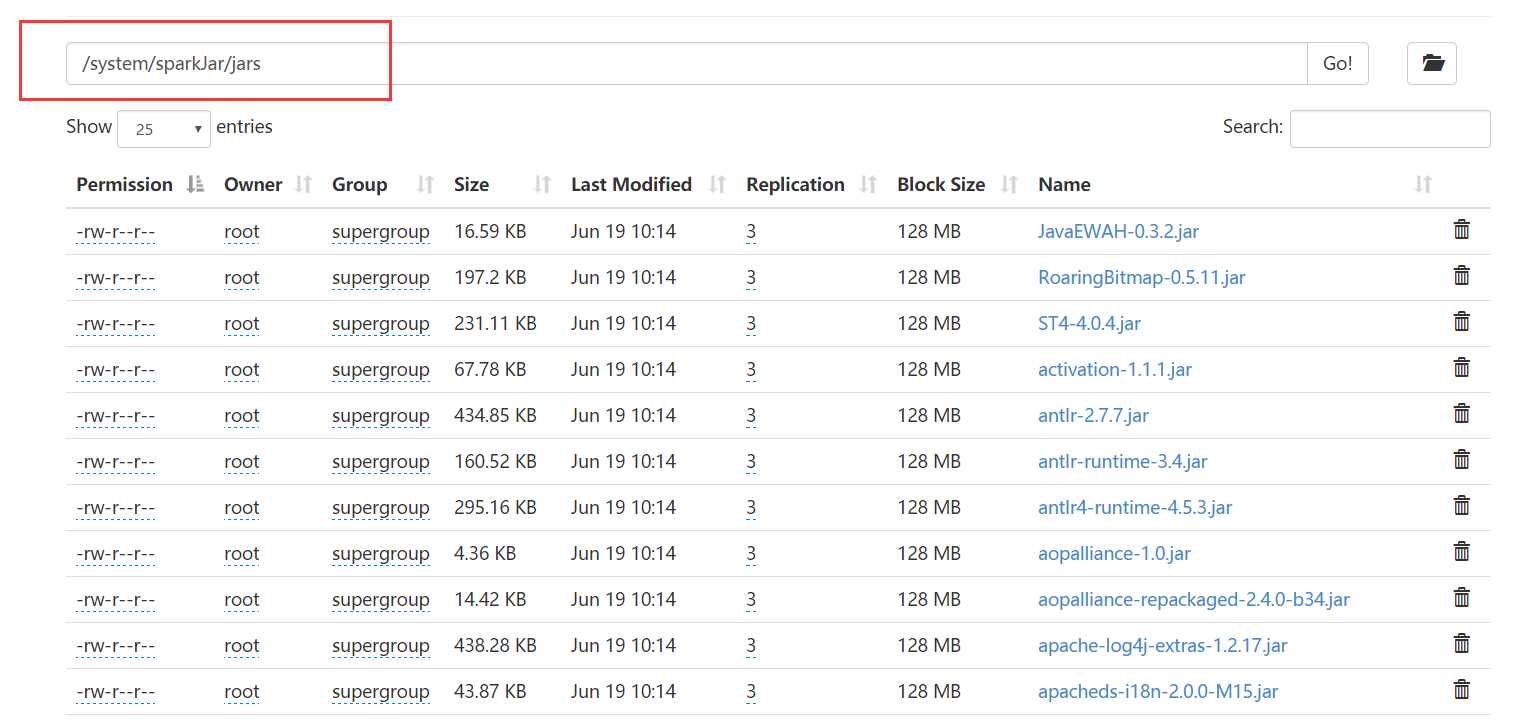The width and height of the screenshot is (1531, 724).
Task: Remove apacheds-i18n-2.0.0-M15.jar with trash icon
Action: 1461,690
